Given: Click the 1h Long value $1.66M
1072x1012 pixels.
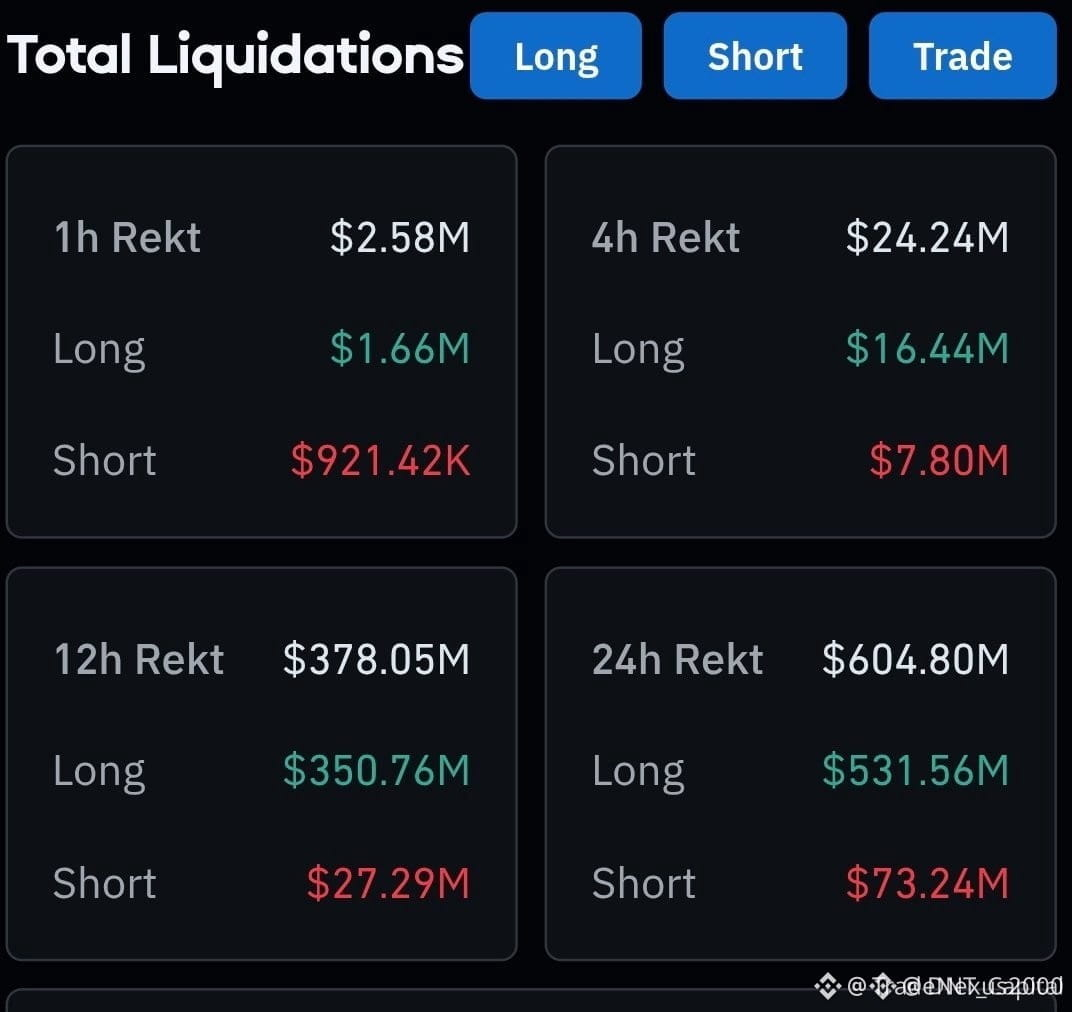Looking at the screenshot, I should pos(400,348).
